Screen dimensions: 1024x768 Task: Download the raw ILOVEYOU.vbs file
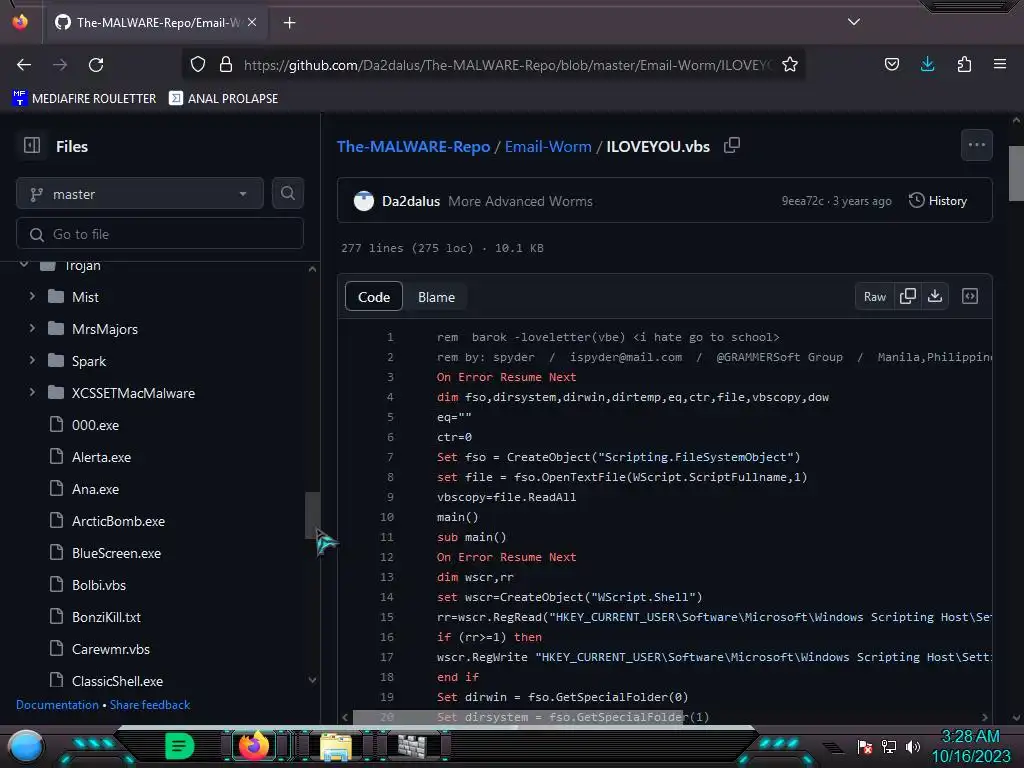pos(935,296)
